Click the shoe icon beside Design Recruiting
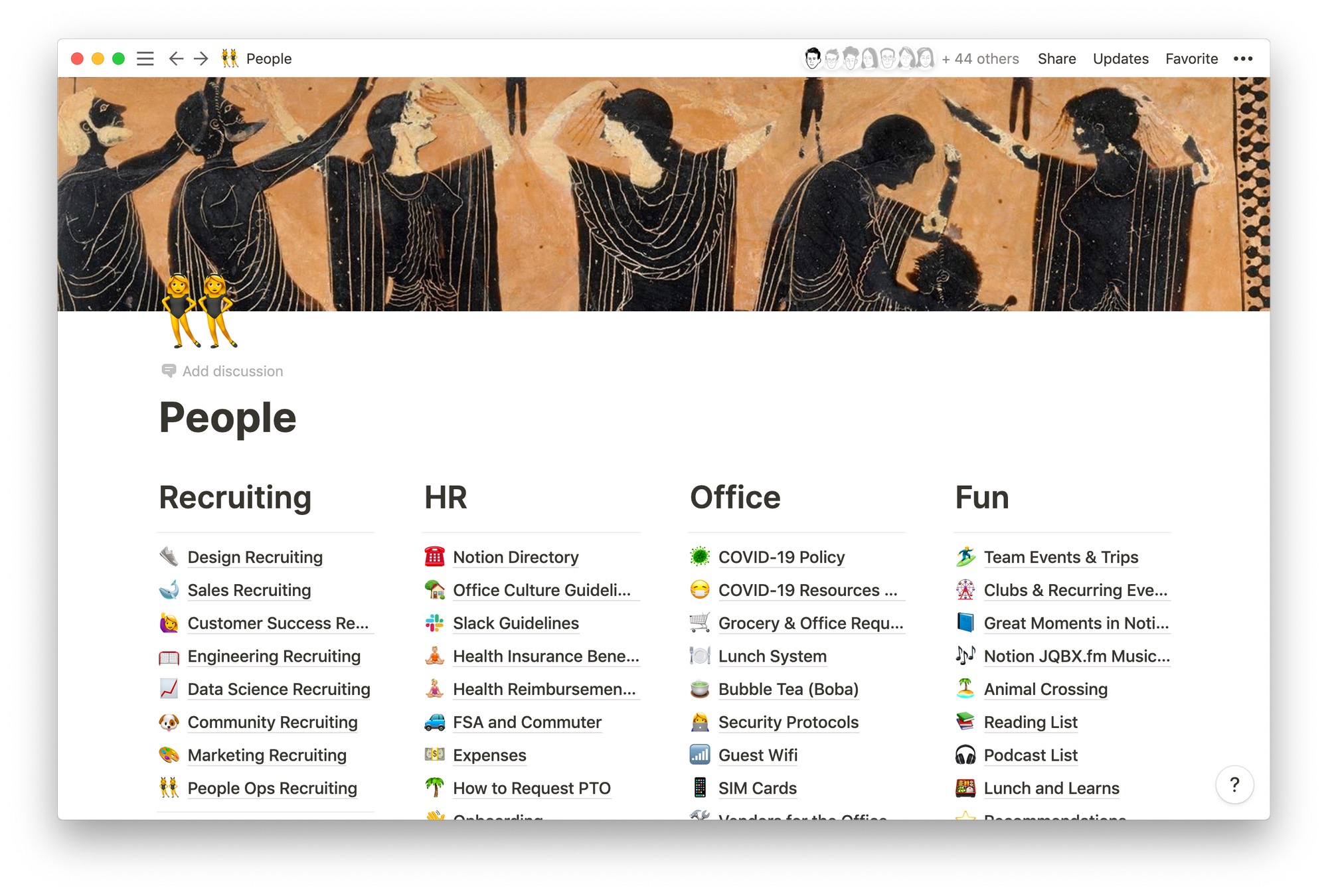Viewport: 1328px width, 896px height. 169,557
